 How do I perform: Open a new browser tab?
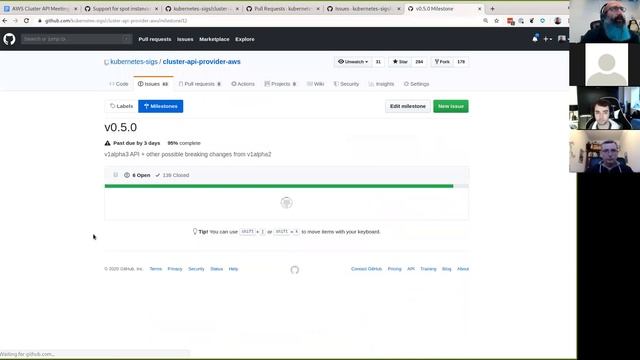(x=492, y=9)
